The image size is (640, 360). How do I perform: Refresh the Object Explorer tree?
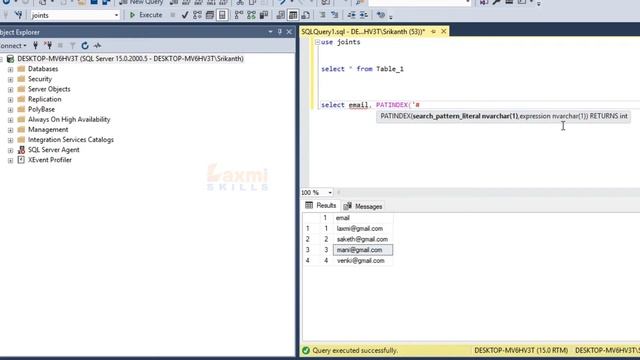click(x=85, y=46)
